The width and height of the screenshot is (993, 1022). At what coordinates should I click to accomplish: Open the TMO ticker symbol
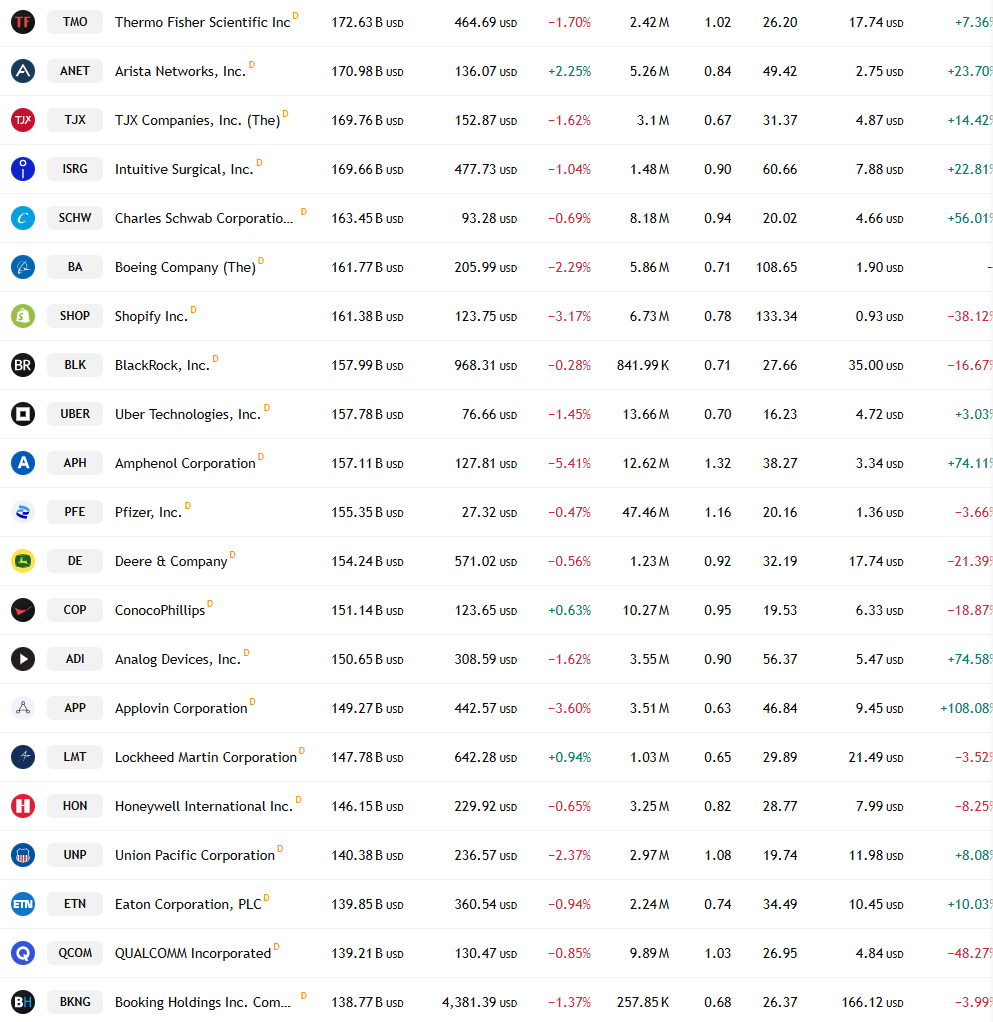(75, 22)
